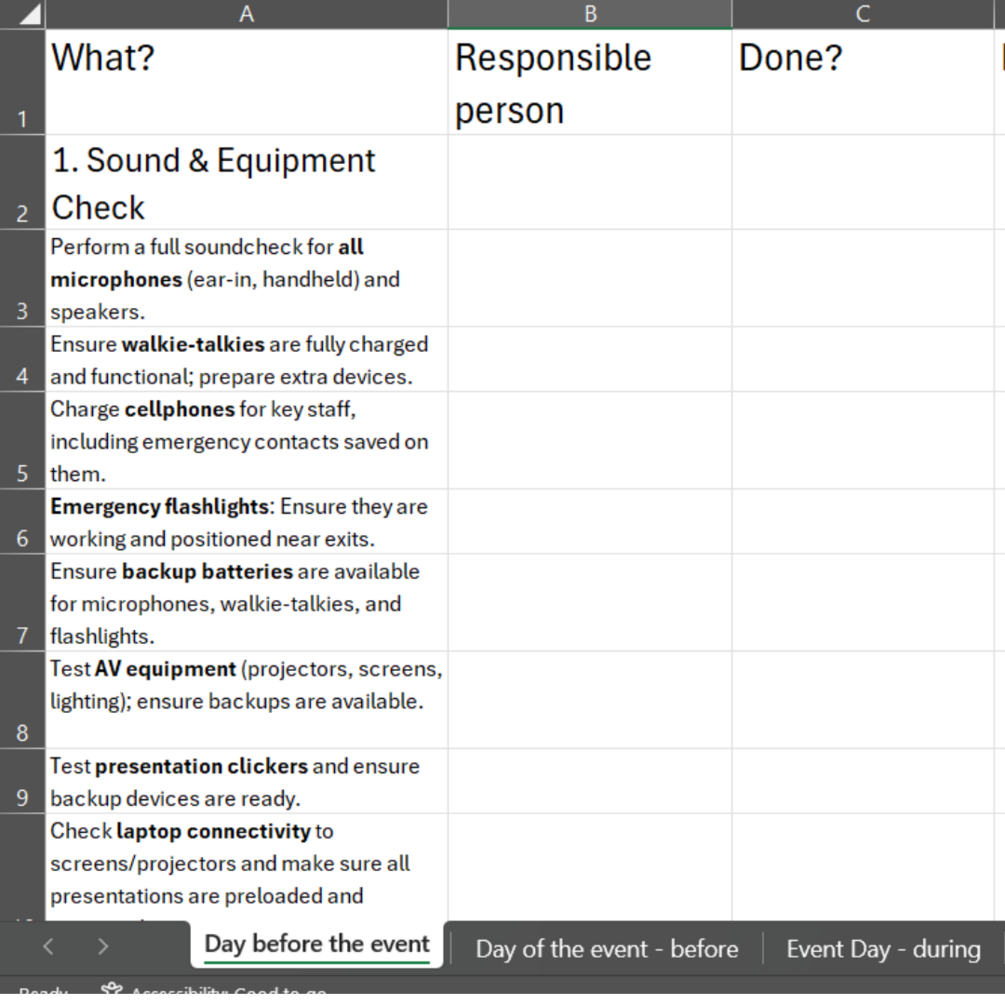Select row 1 header
Image resolution: width=1005 pixels, height=1005 pixels.
22,82
